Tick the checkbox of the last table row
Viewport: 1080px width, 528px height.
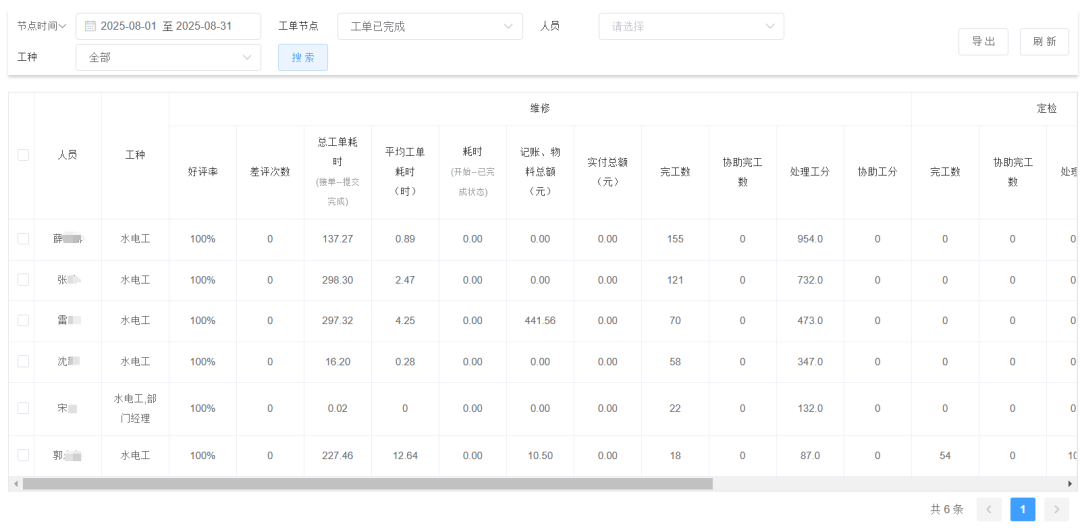(23, 456)
